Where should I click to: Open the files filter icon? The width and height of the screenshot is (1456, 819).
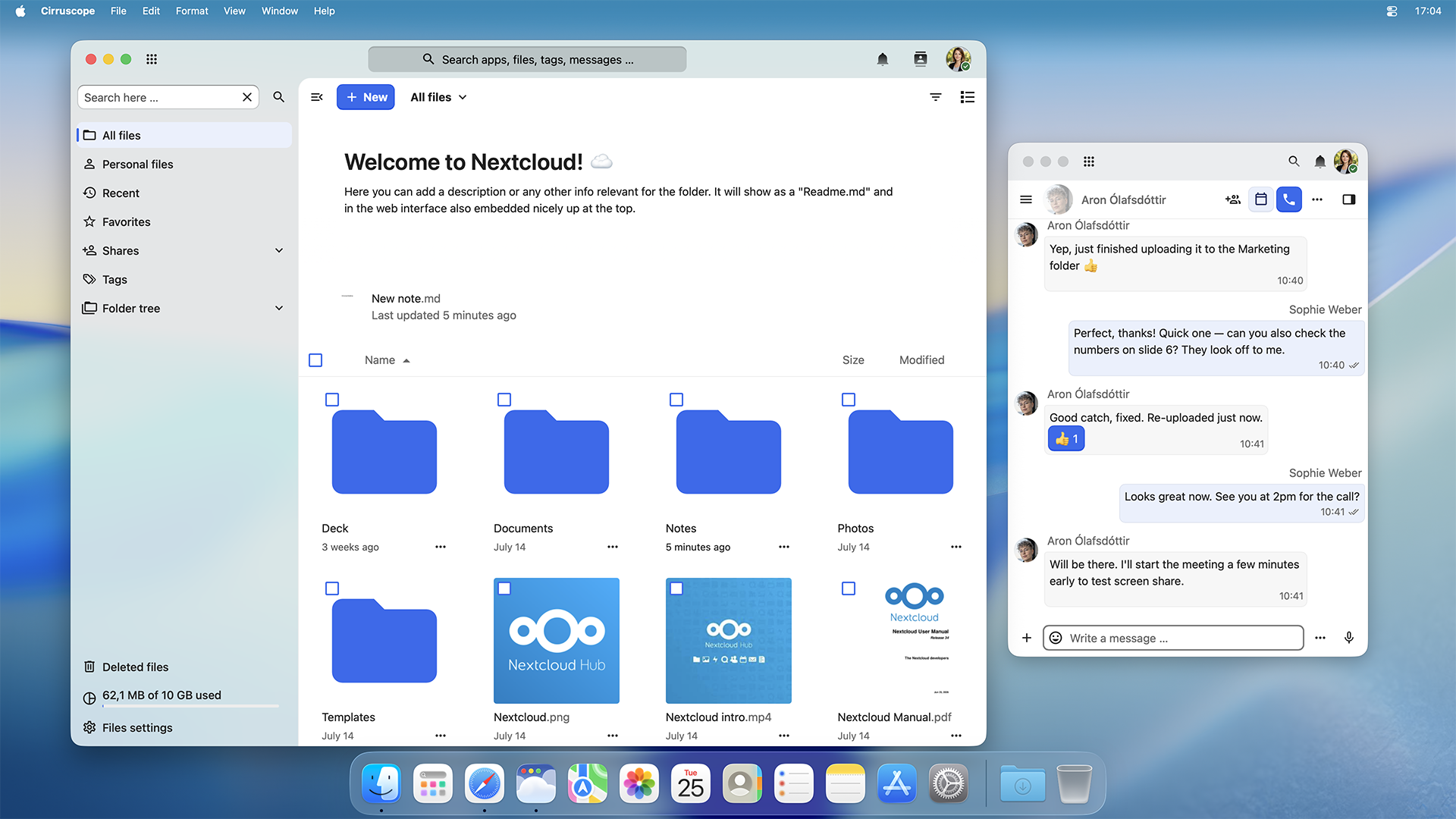[936, 97]
